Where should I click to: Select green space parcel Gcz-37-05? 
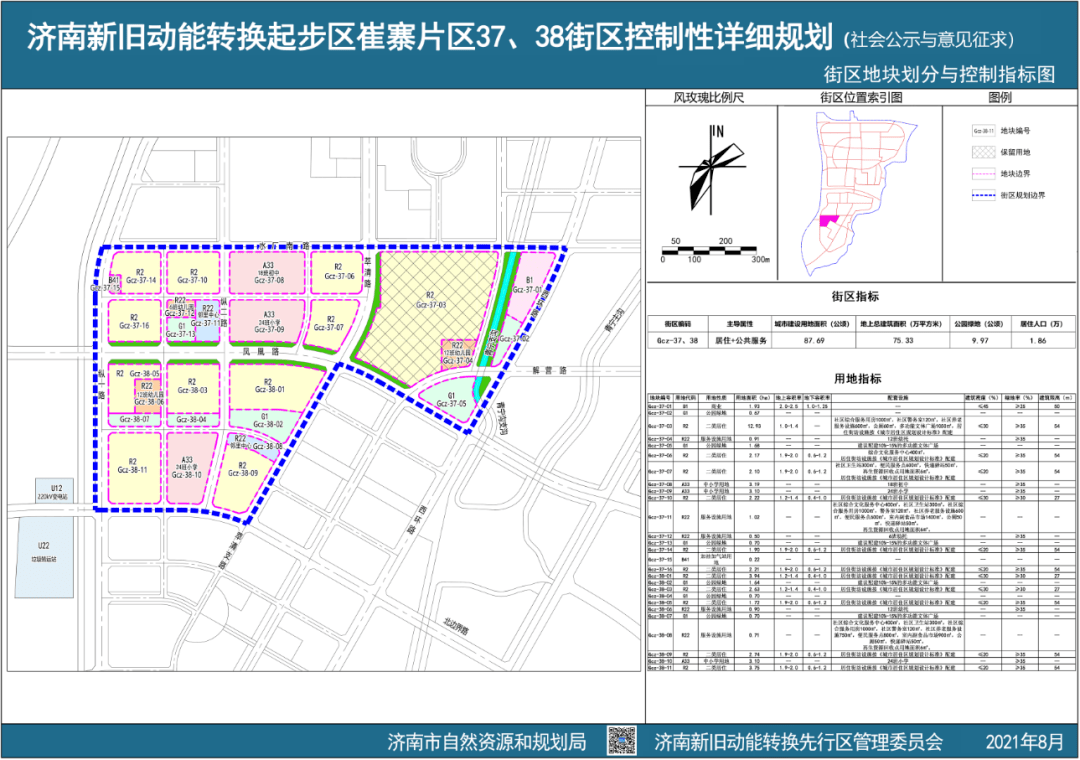(x=451, y=398)
